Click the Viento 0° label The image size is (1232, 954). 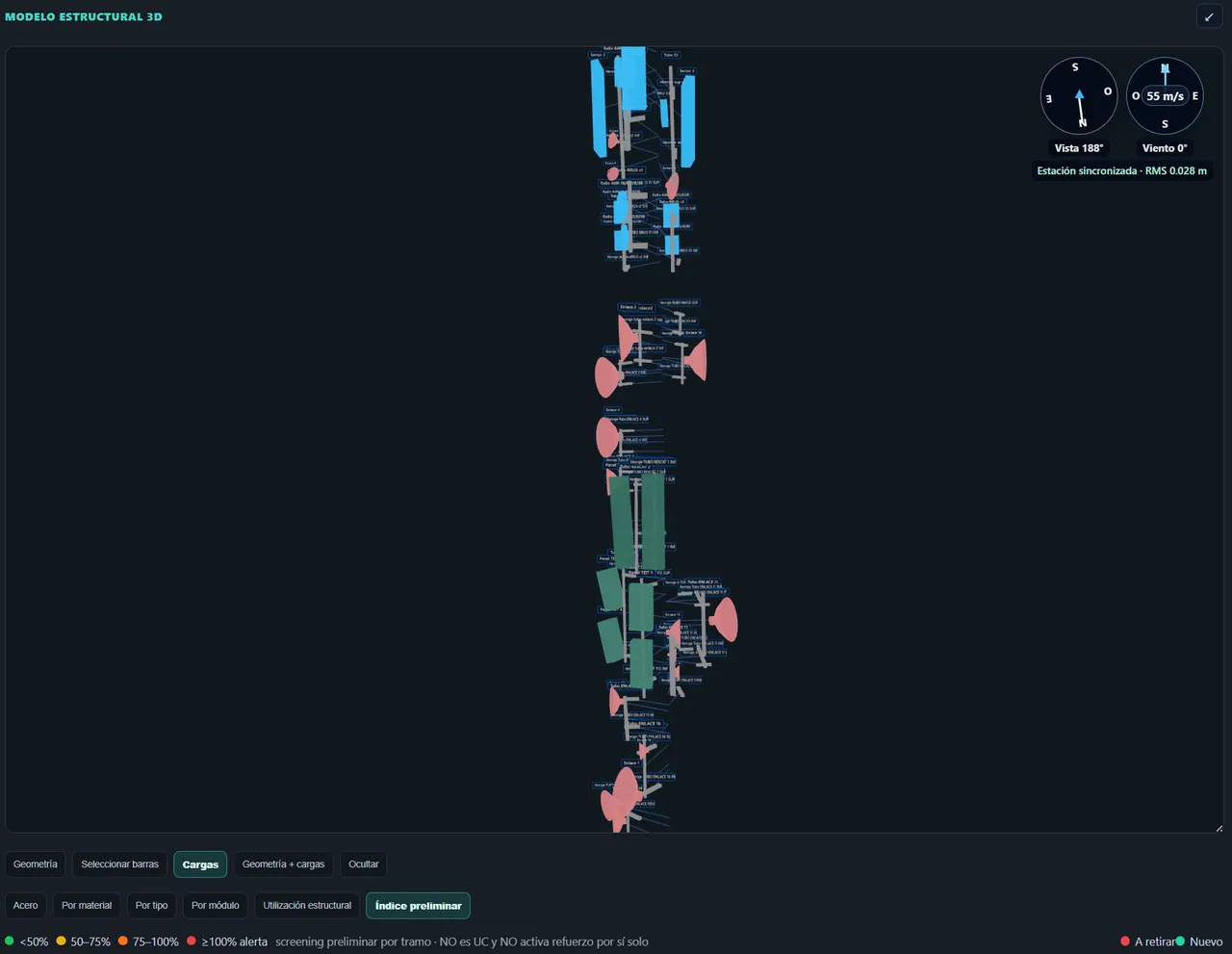click(1165, 148)
